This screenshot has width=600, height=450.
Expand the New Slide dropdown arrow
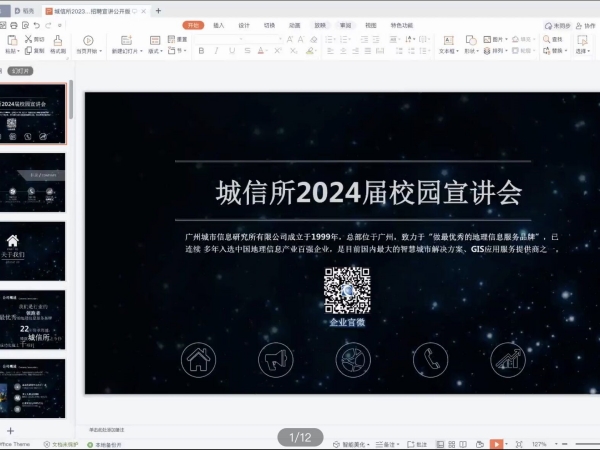pos(141,51)
